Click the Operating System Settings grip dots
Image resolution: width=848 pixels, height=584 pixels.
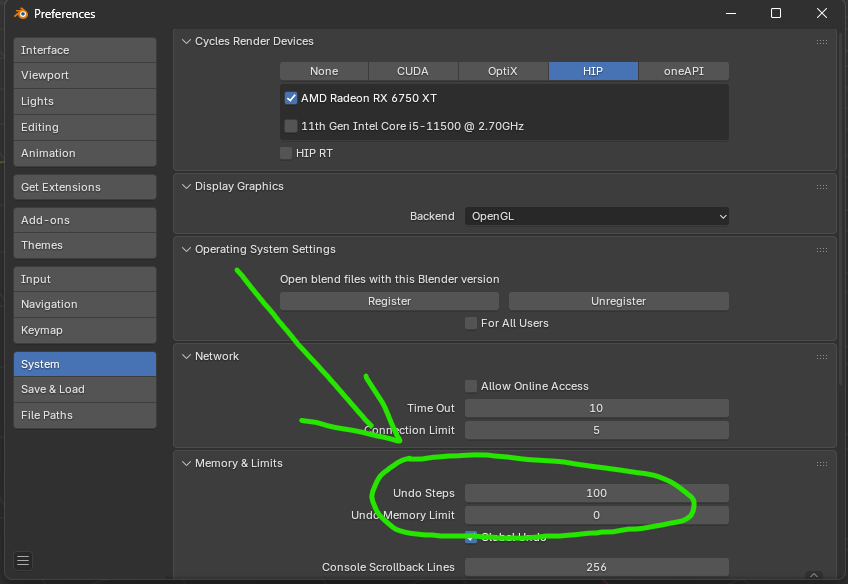tap(822, 250)
